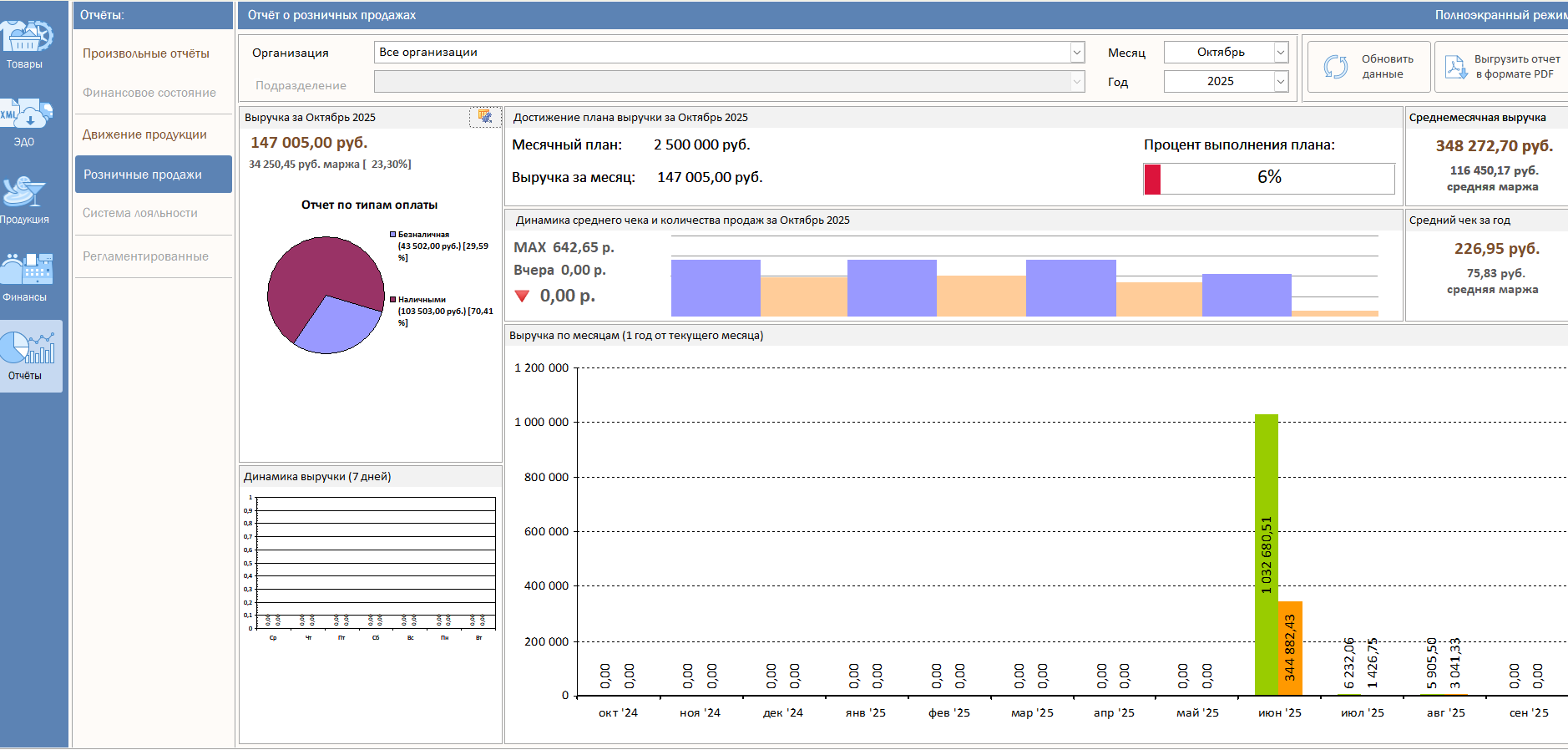Switch to Полноэкранный режим
This screenshot has width=1568, height=750.
1500,15
